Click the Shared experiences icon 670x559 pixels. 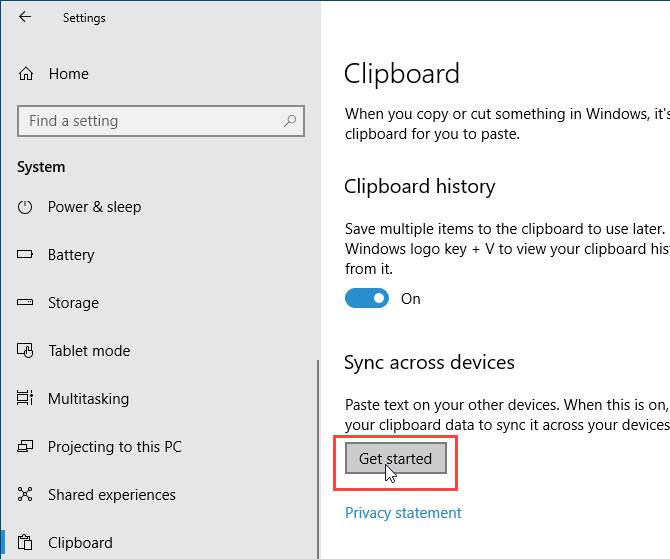click(x=26, y=495)
